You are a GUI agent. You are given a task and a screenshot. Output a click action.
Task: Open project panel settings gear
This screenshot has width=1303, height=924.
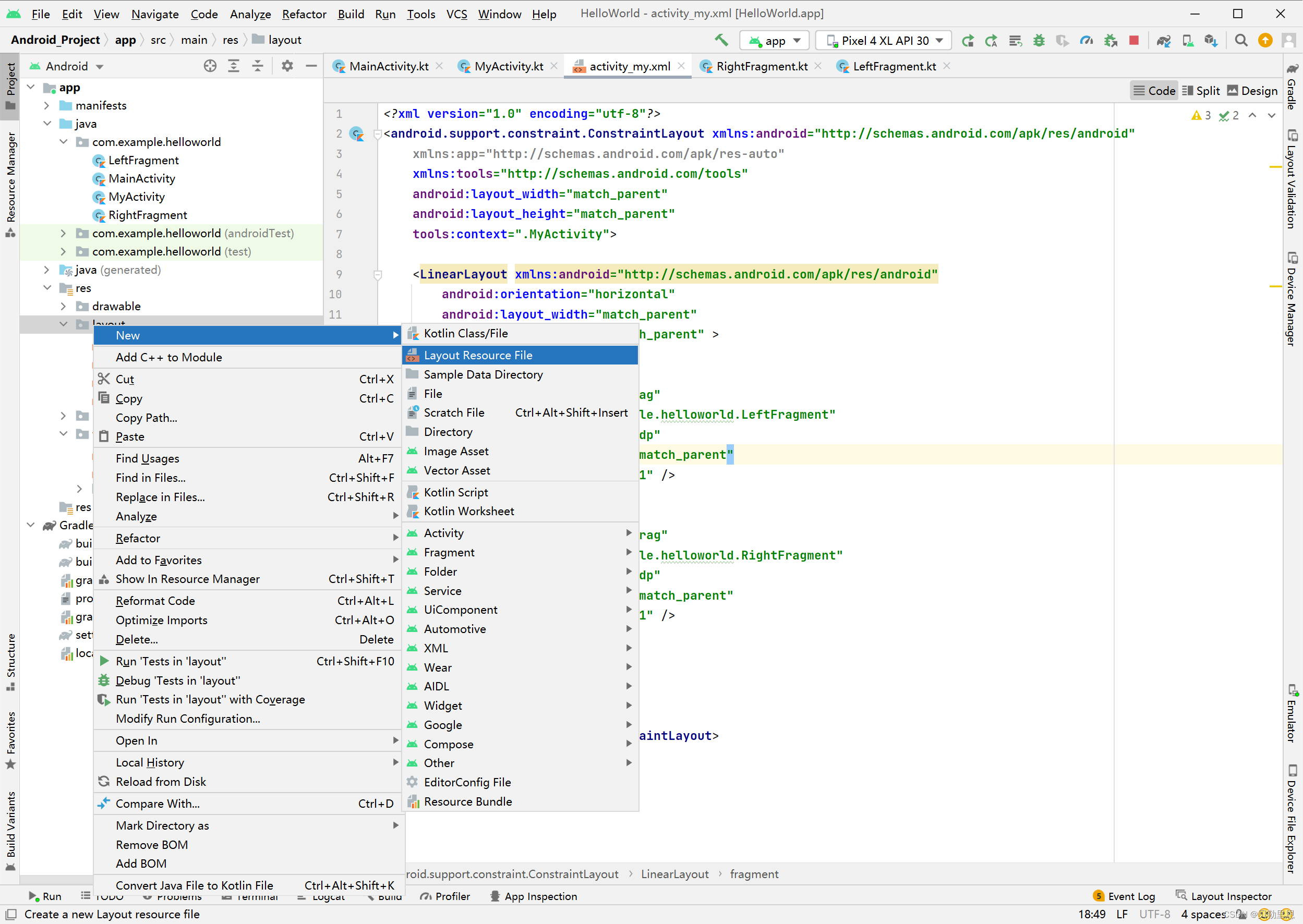(x=287, y=66)
